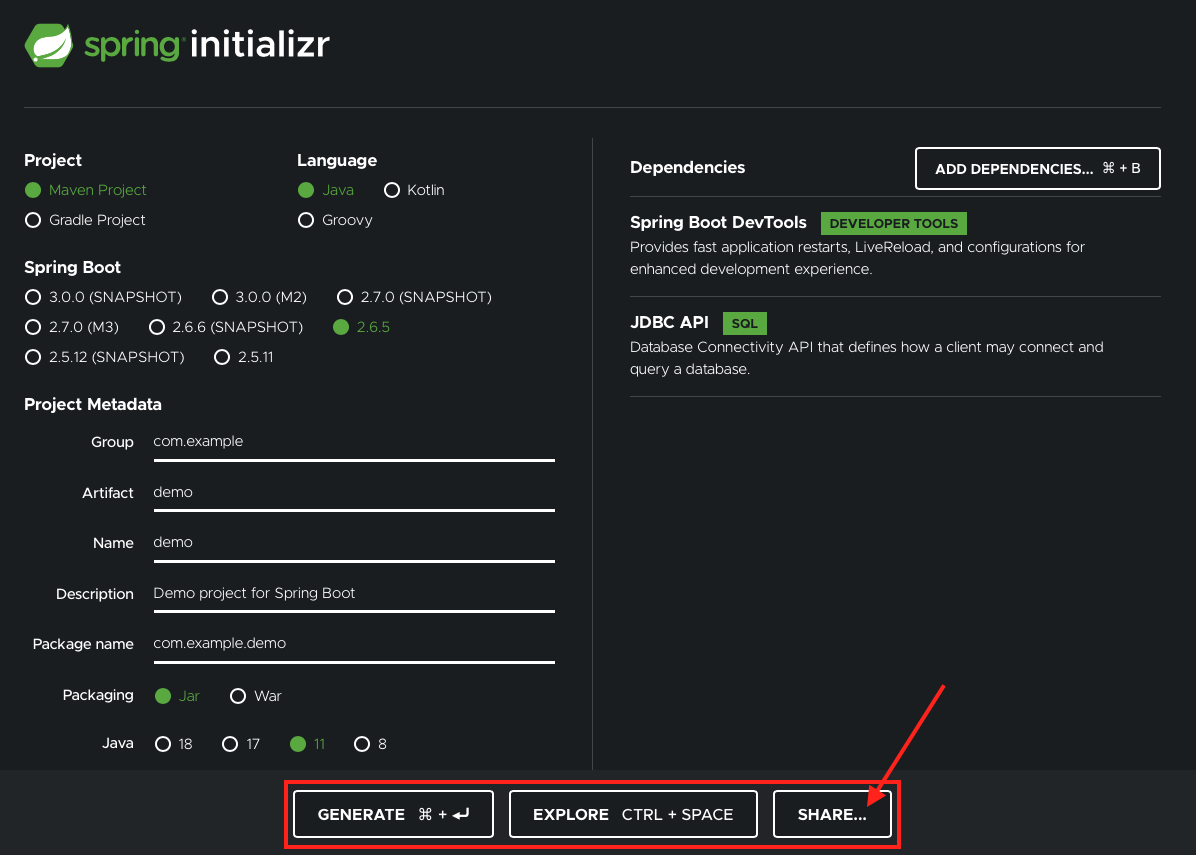
Task: Select Java version 17
Action: click(230, 744)
